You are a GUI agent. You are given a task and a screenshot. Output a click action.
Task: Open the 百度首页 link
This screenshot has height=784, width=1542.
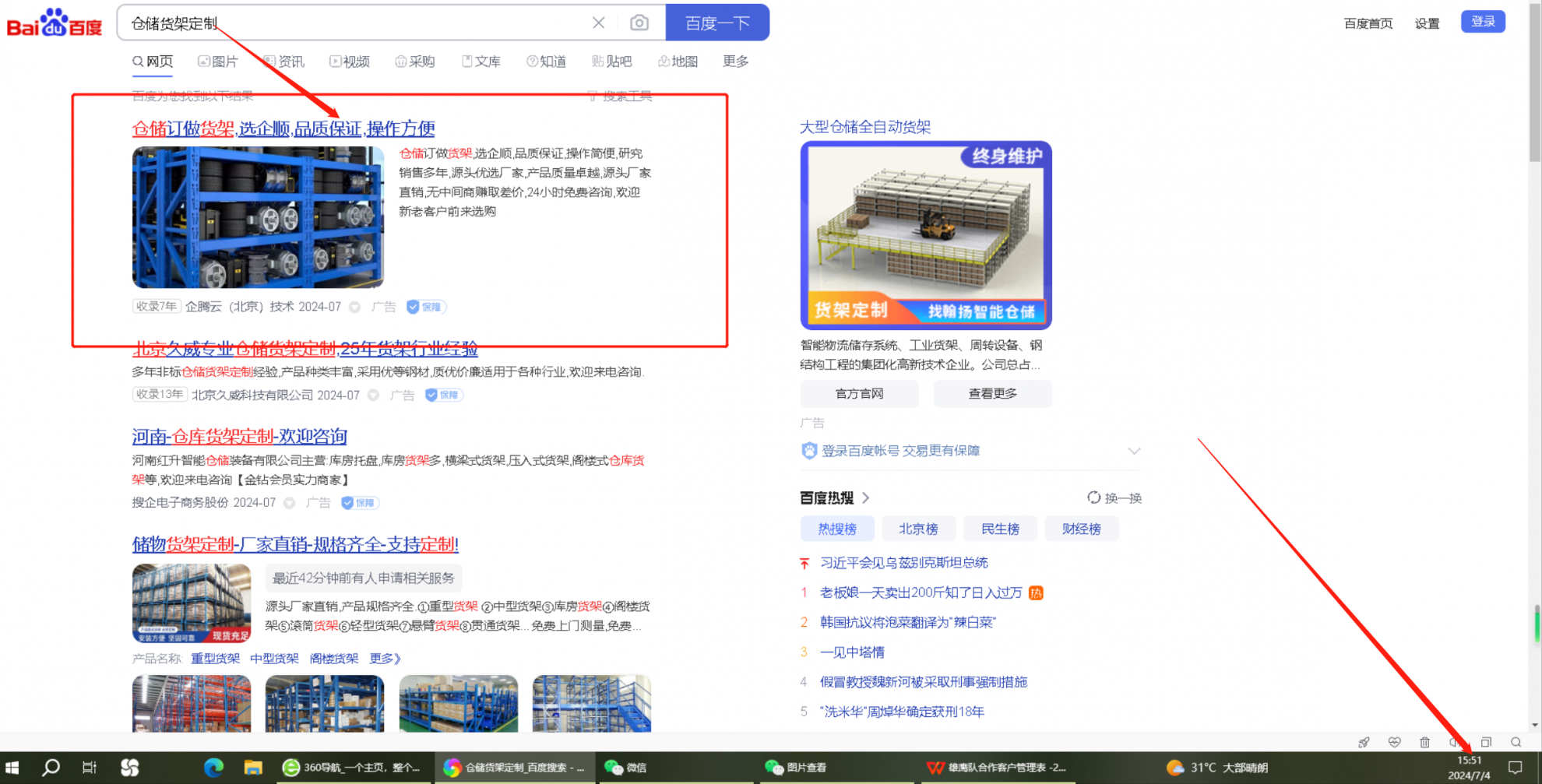point(1368,23)
